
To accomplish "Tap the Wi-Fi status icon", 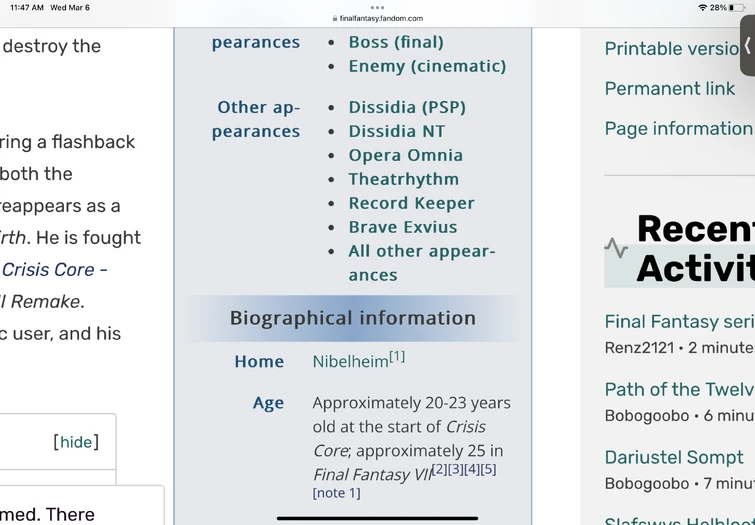I will [x=702, y=7].
